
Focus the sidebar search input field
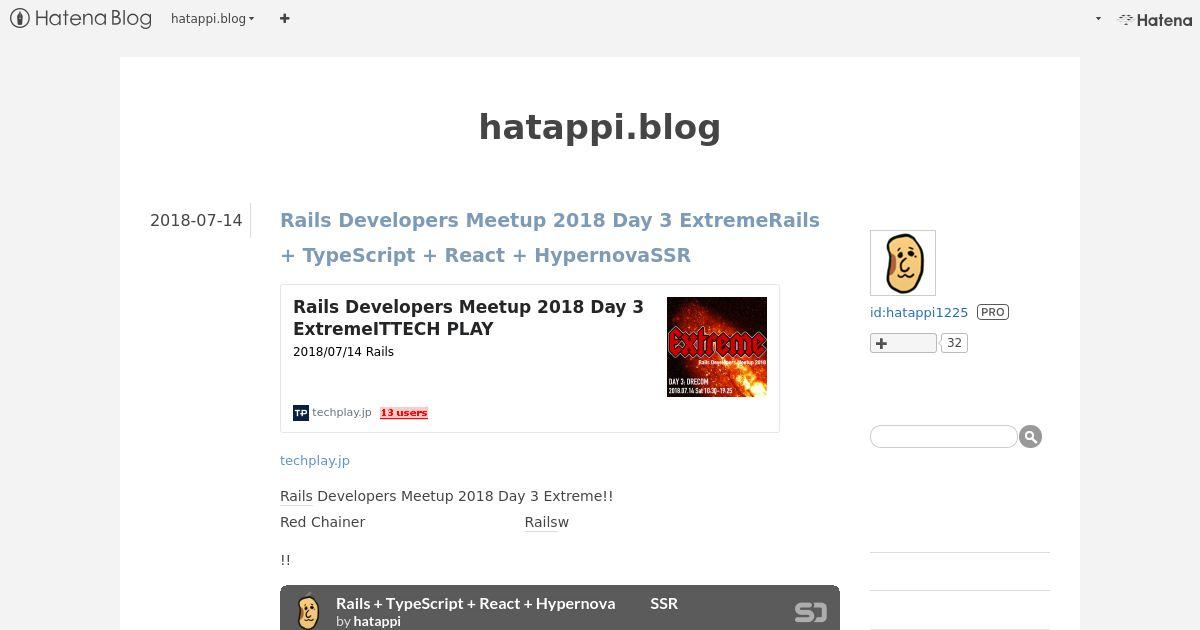pos(944,436)
